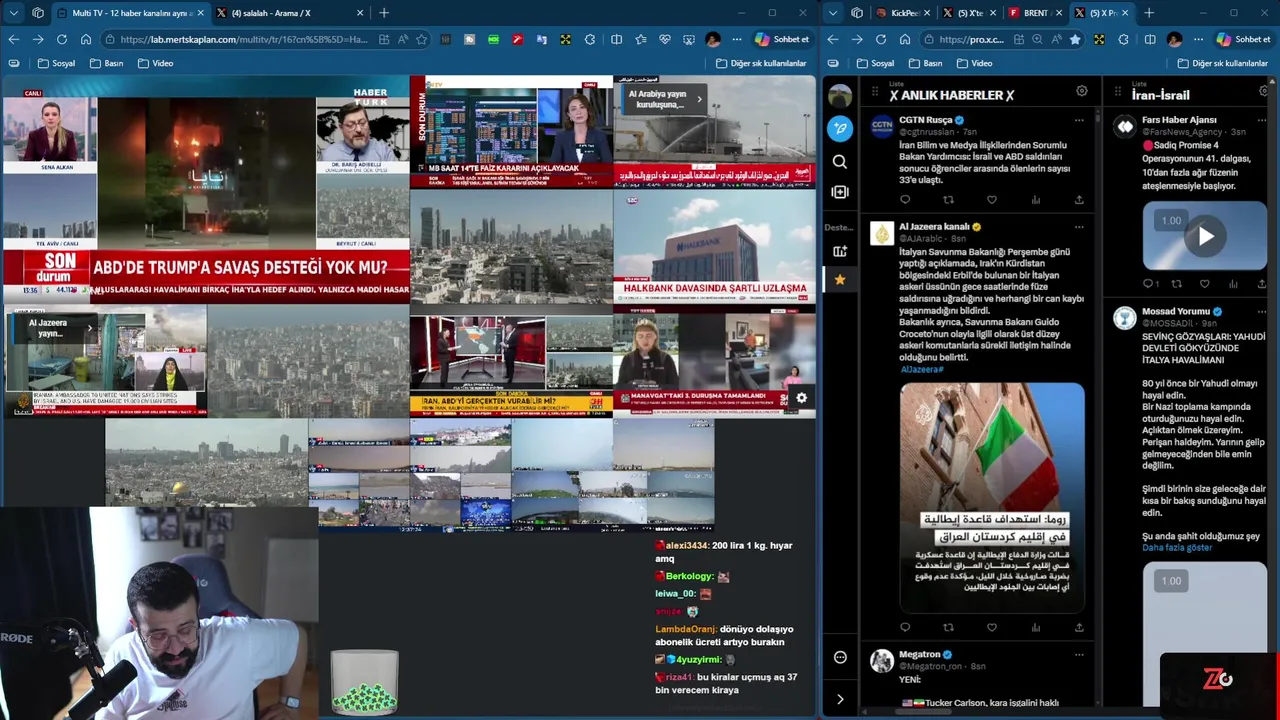Zoom icon in the right browser address bar
The image size is (1280, 720).
tap(1036, 39)
